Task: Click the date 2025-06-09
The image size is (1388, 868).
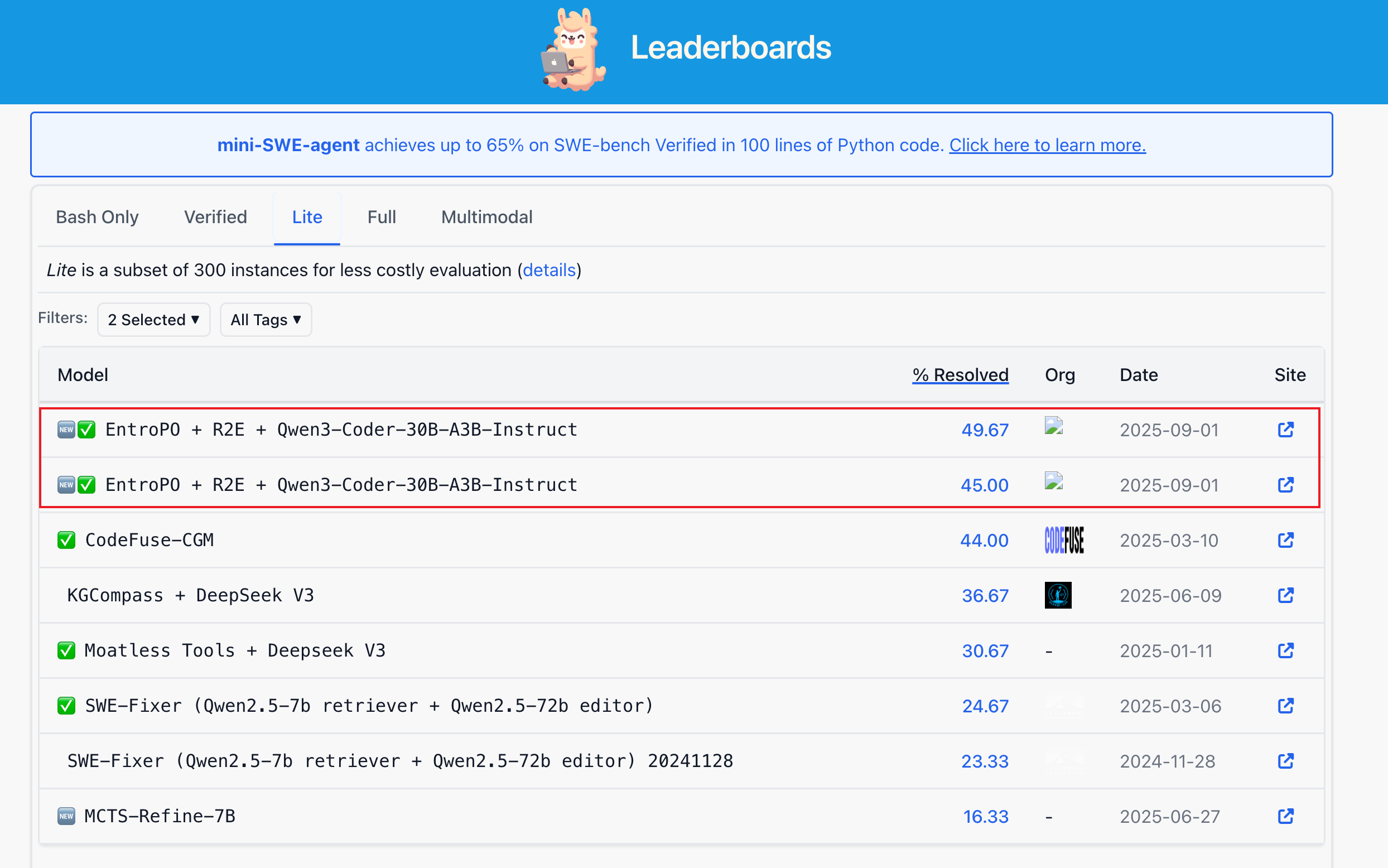Action: (x=1170, y=595)
